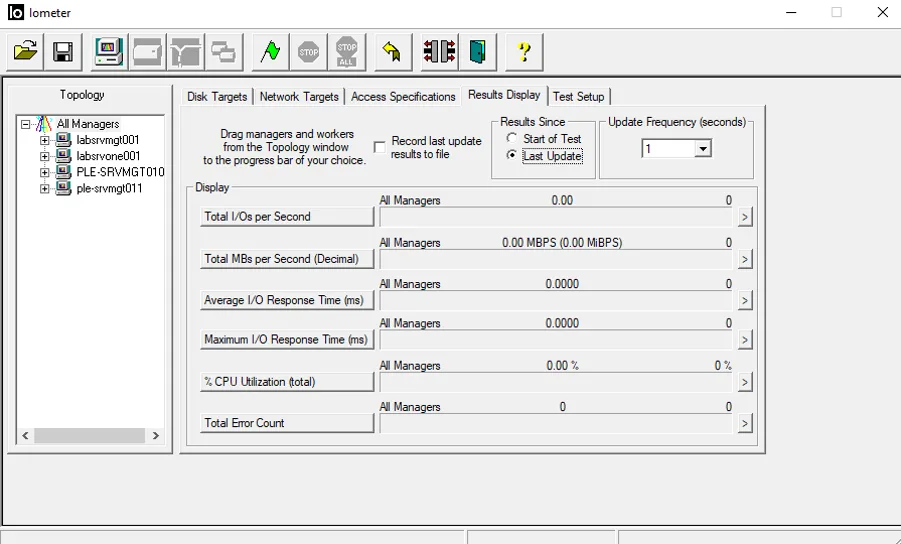Click the % CPU Utilization (total) button
This screenshot has height=544, width=901.
[287, 381]
